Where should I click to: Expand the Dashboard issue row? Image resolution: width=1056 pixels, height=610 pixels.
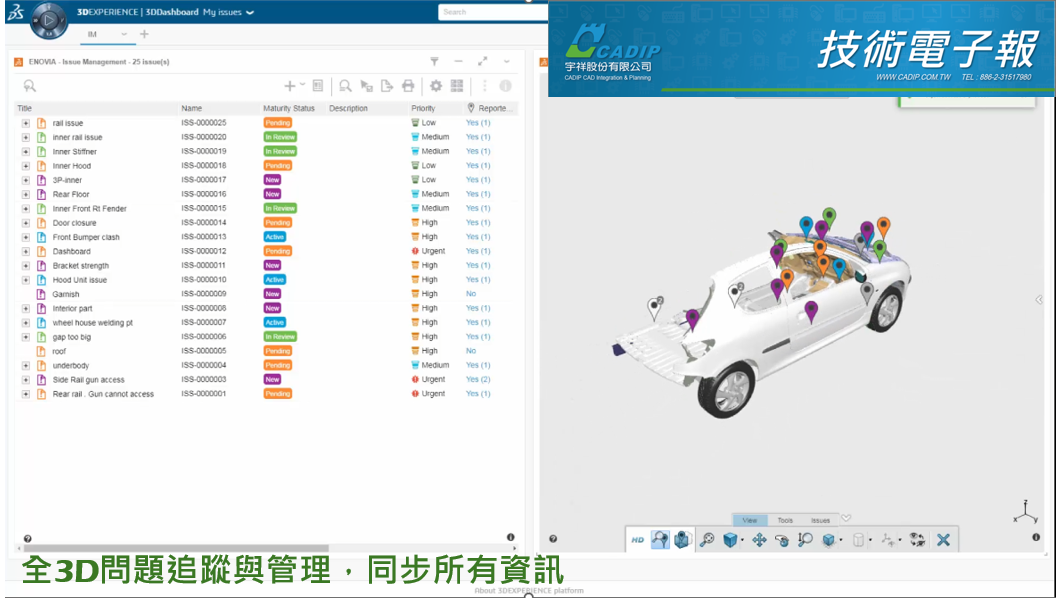click(26, 251)
